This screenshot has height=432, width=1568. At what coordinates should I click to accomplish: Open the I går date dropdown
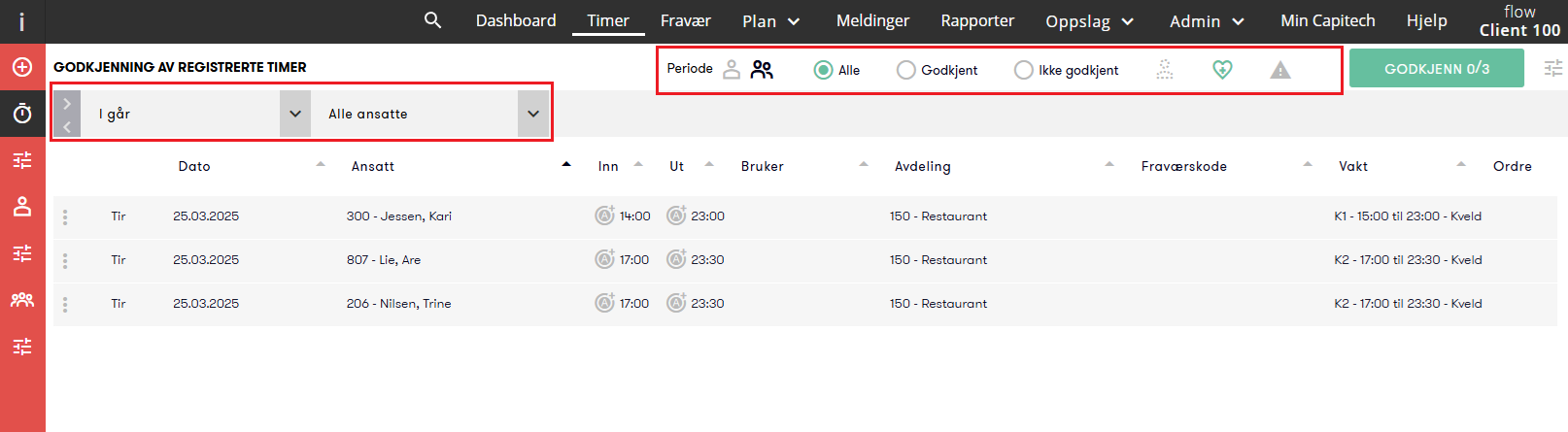(294, 114)
